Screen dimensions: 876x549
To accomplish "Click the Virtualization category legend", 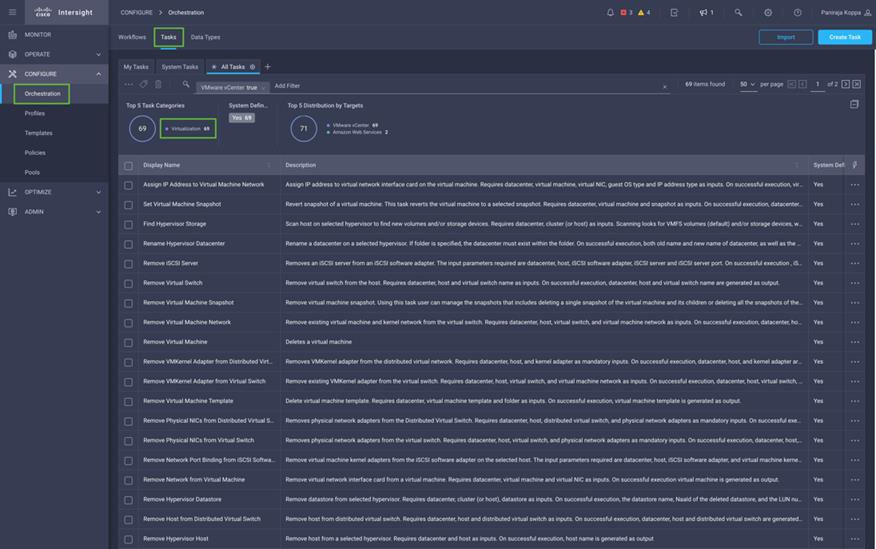I will tap(188, 128).
